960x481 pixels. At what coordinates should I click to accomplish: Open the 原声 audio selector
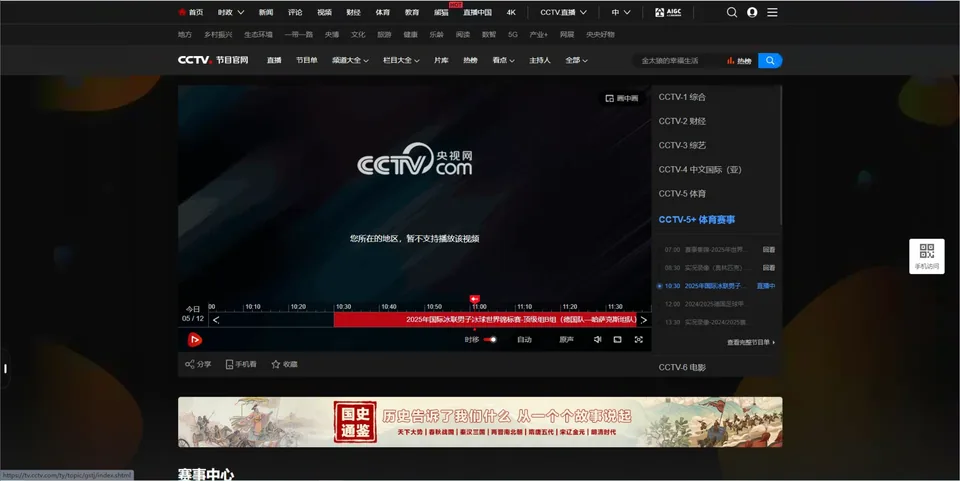coord(566,340)
